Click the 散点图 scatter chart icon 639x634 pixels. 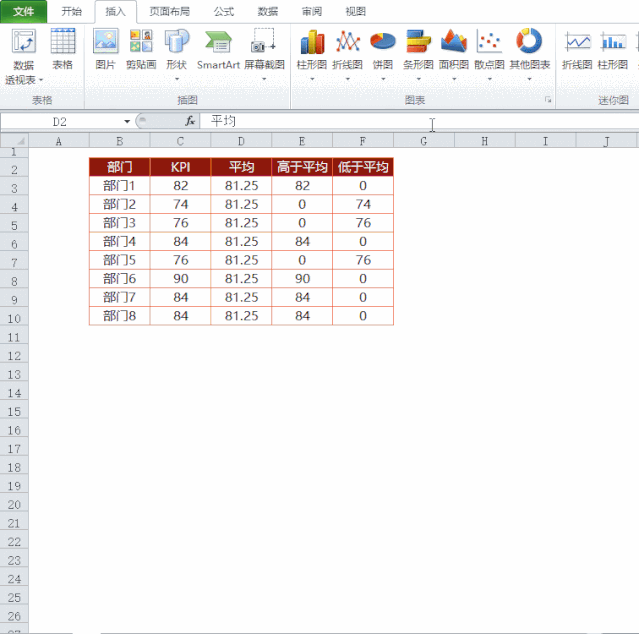click(490, 48)
